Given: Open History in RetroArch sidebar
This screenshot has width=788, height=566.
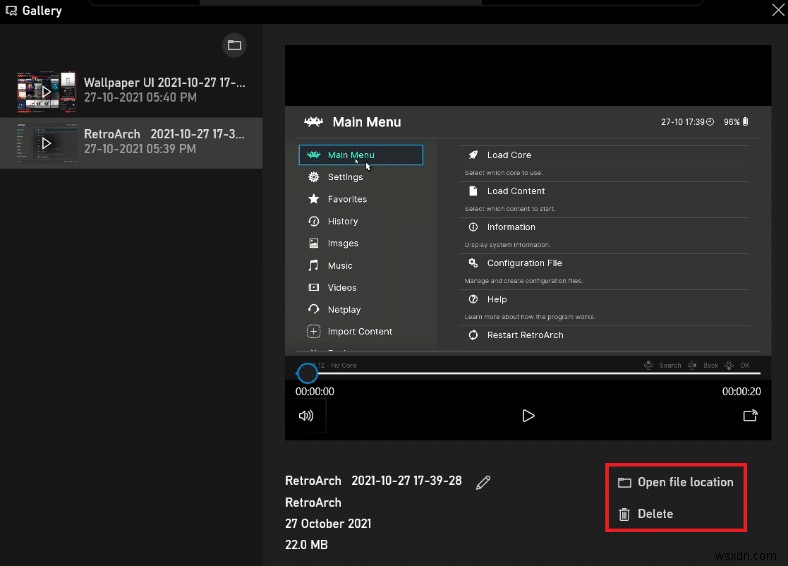Looking at the screenshot, I should 343,221.
